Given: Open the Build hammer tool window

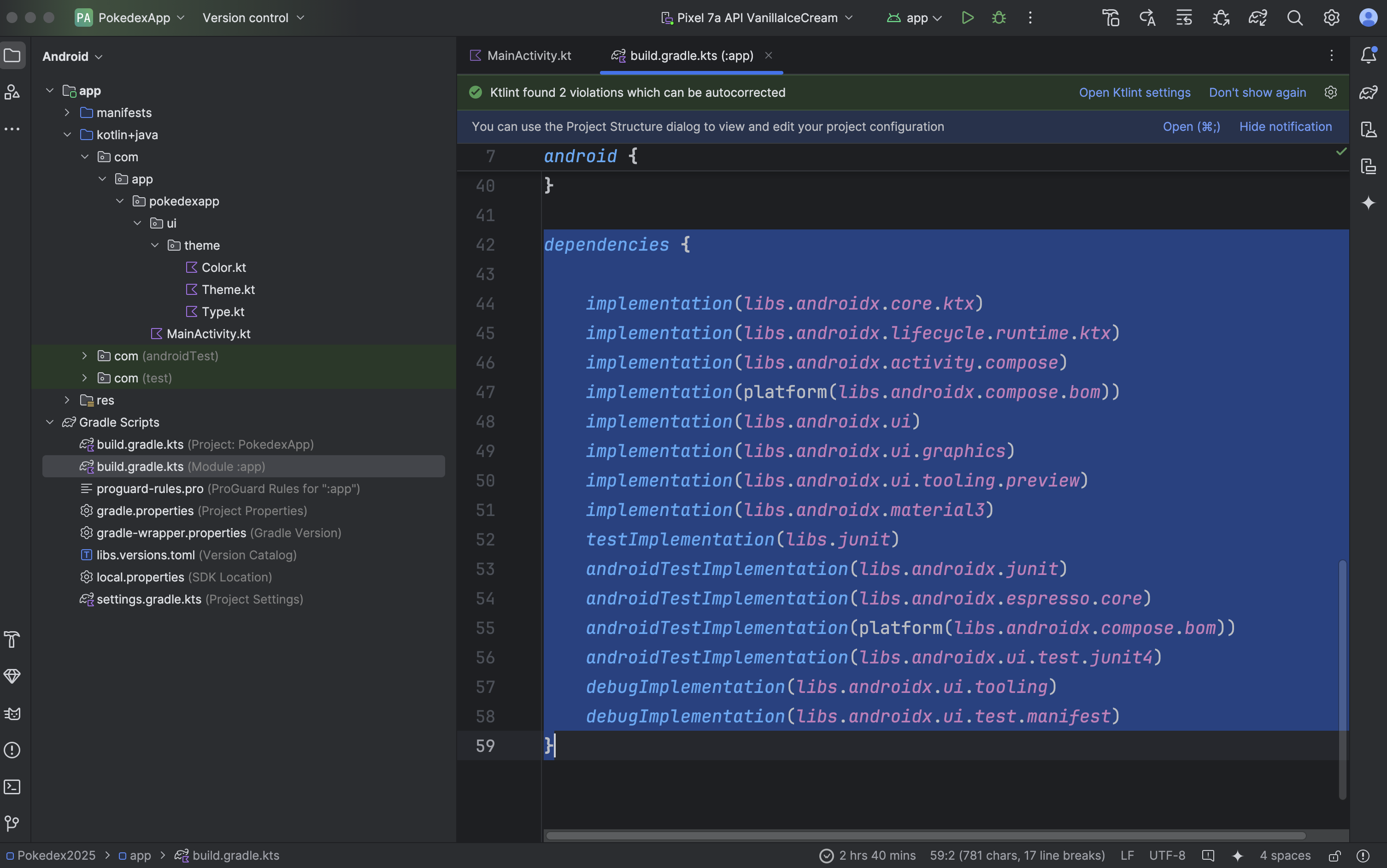Looking at the screenshot, I should click(x=12, y=639).
